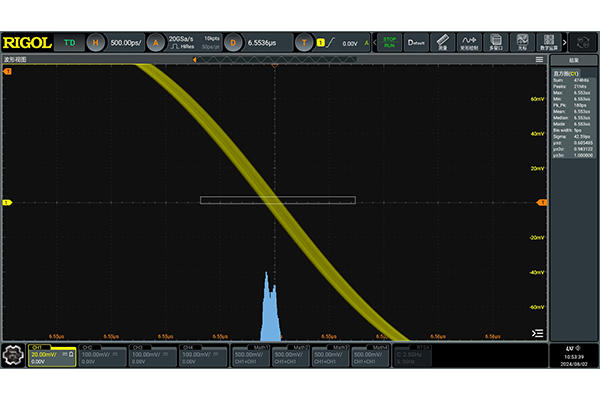Click the RIGOL logo
Screen dimensions: 600x400
pyautogui.click(x=28, y=43)
